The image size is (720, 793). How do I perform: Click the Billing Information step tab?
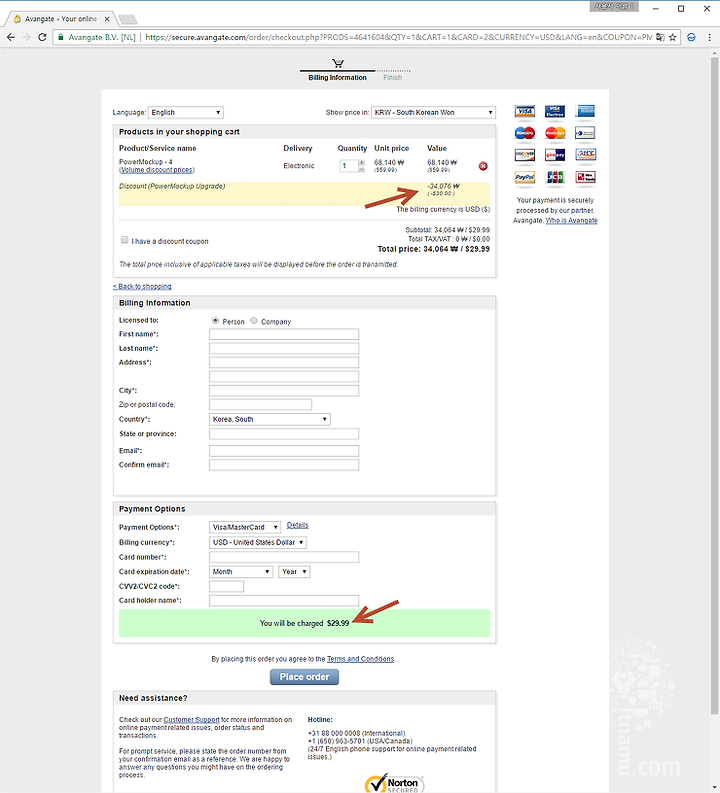point(337,78)
